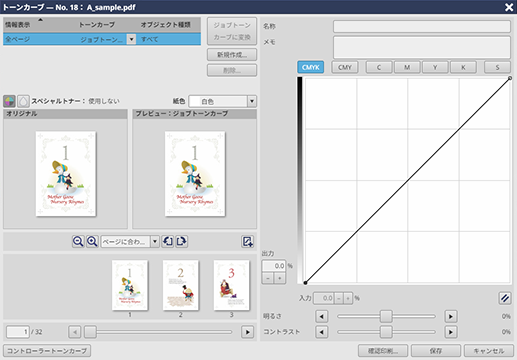This screenshot has height=360, width=517.
Task: Decrease input value with minus button
Action: point(339,298)
